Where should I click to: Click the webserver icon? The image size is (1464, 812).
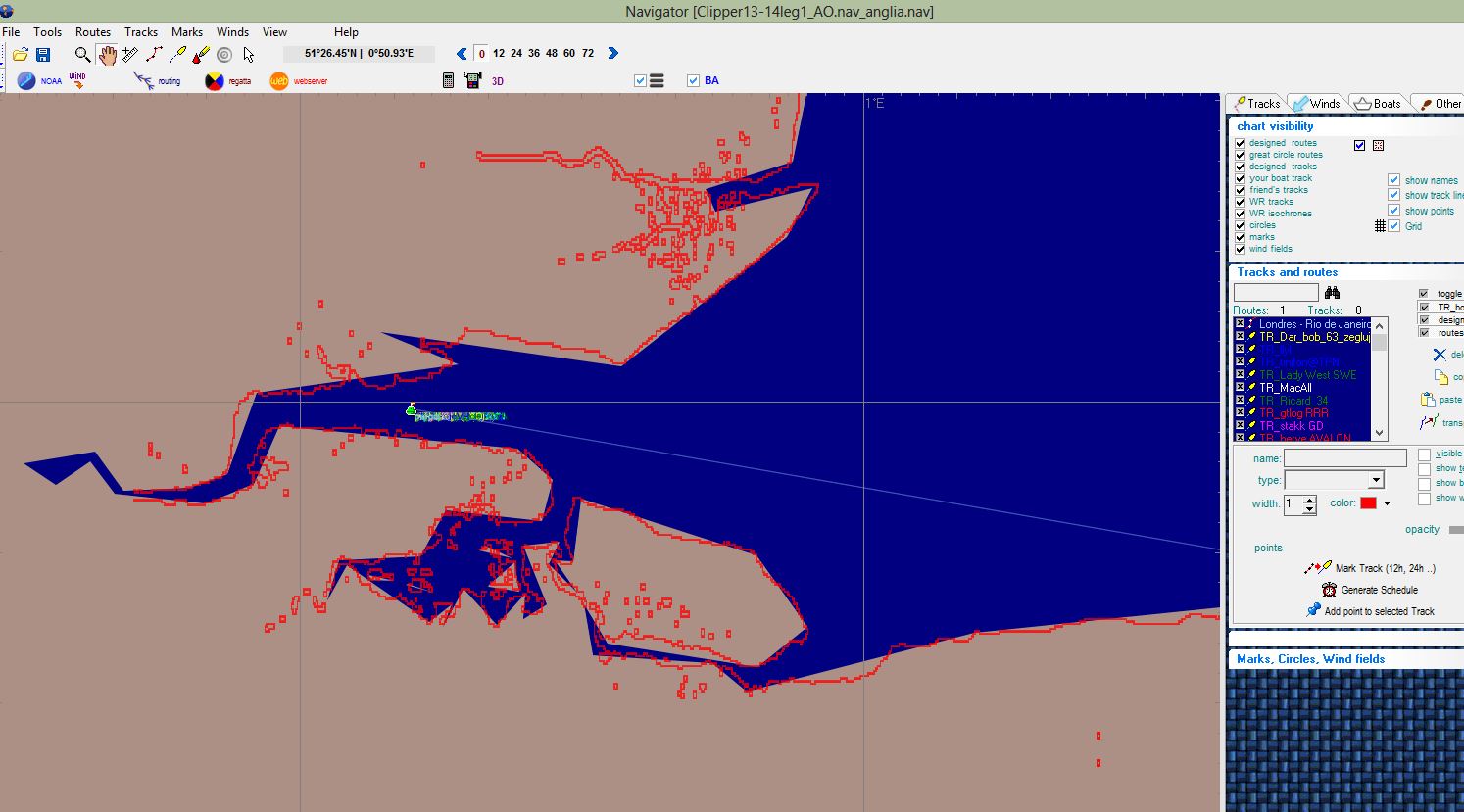(x=279, y=81)
